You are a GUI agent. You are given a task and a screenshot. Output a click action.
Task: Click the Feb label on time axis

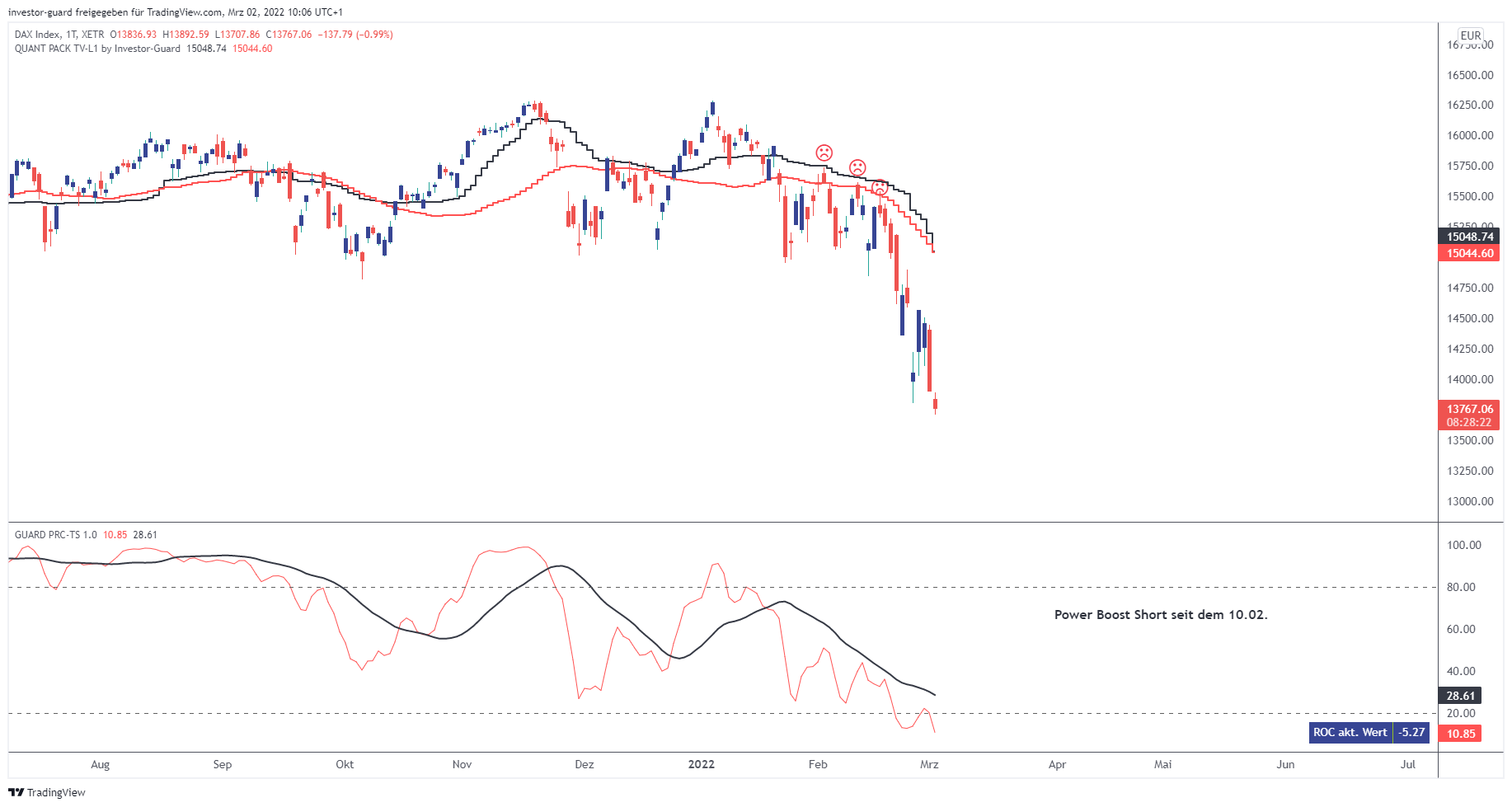[818, 764]
